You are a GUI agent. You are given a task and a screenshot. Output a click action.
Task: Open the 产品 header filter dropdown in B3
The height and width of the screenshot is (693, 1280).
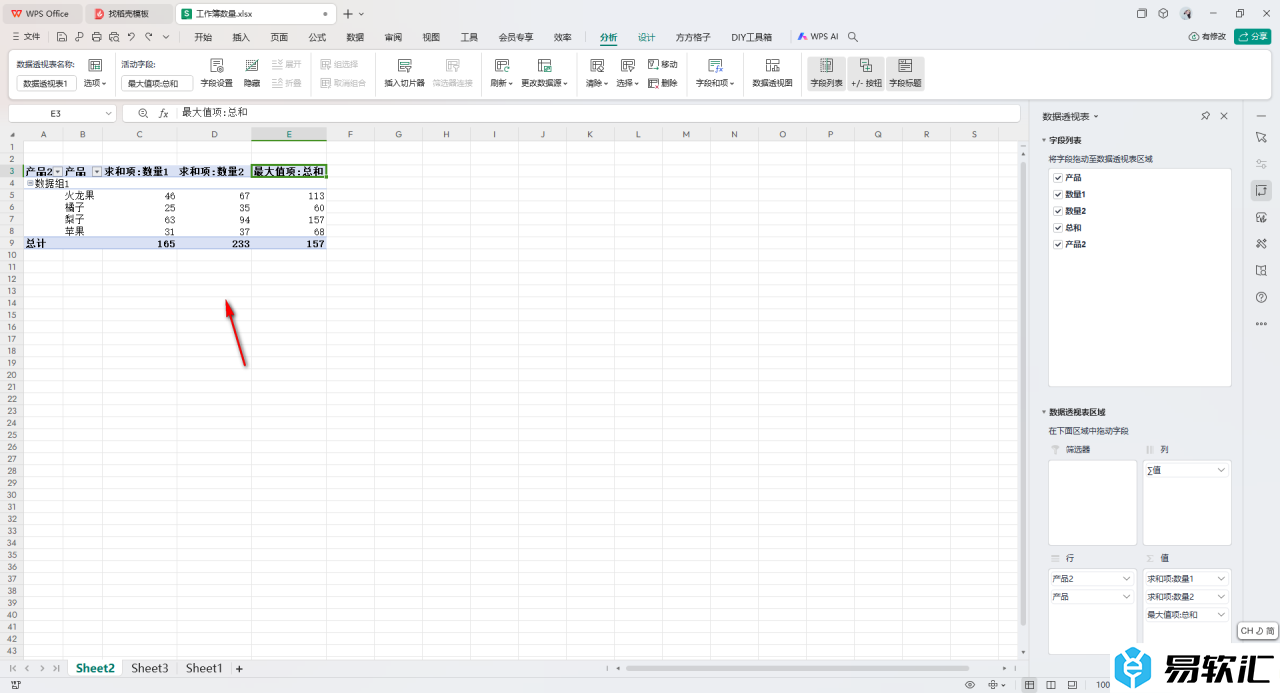(97, 172)
